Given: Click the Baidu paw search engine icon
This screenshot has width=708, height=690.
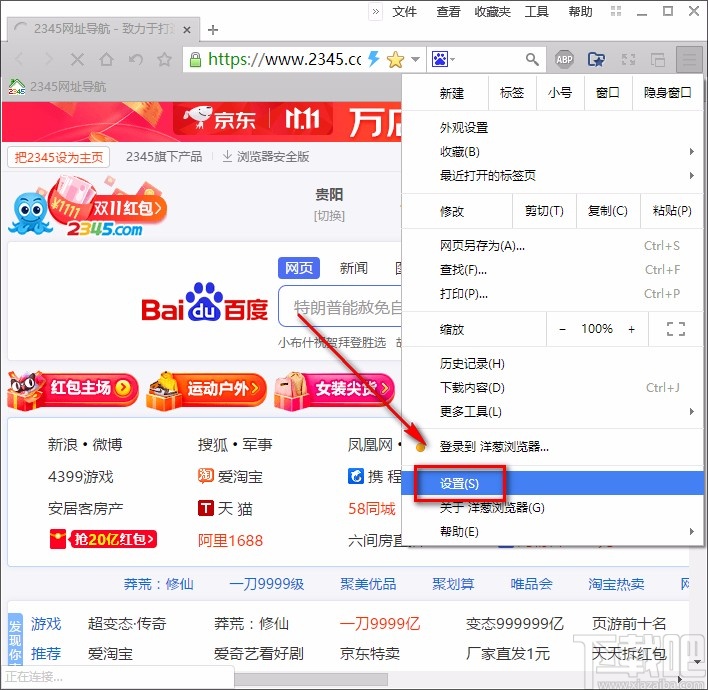Looking at the screenshot, I should (x=439, y=59).
